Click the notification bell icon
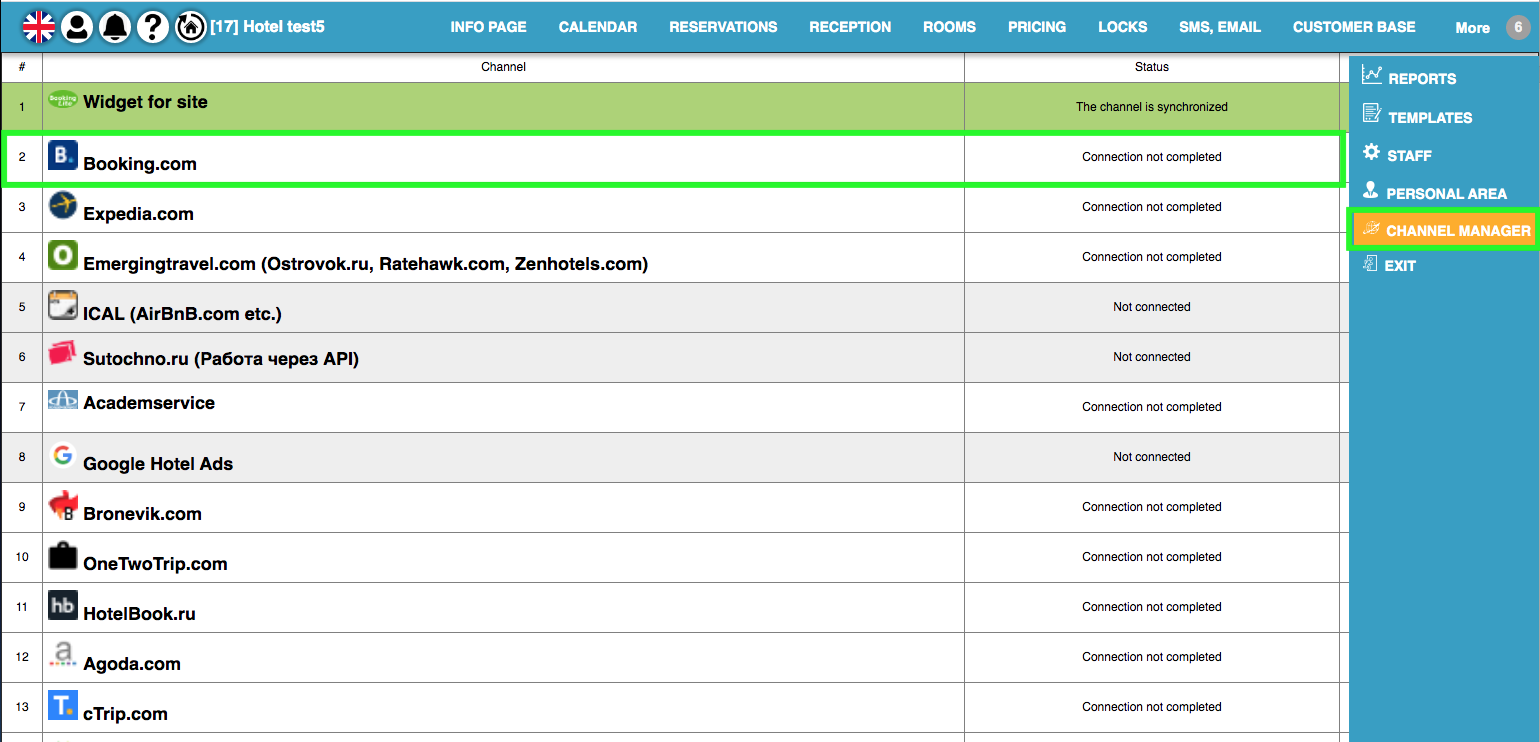This screenshot has width=1540, height=742. (115, 27)
